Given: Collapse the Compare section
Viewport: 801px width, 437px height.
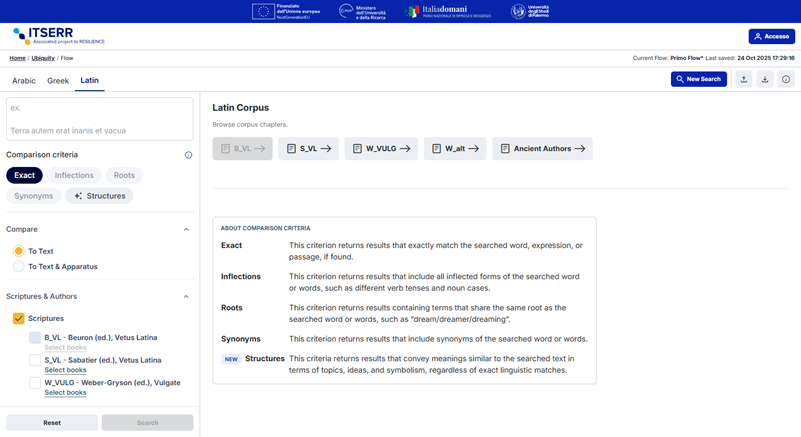Looking at the screenshot, I should [x=186, y=229].
